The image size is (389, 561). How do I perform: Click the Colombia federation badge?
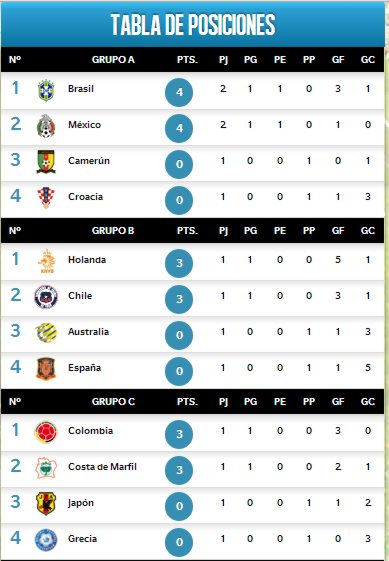46,432
